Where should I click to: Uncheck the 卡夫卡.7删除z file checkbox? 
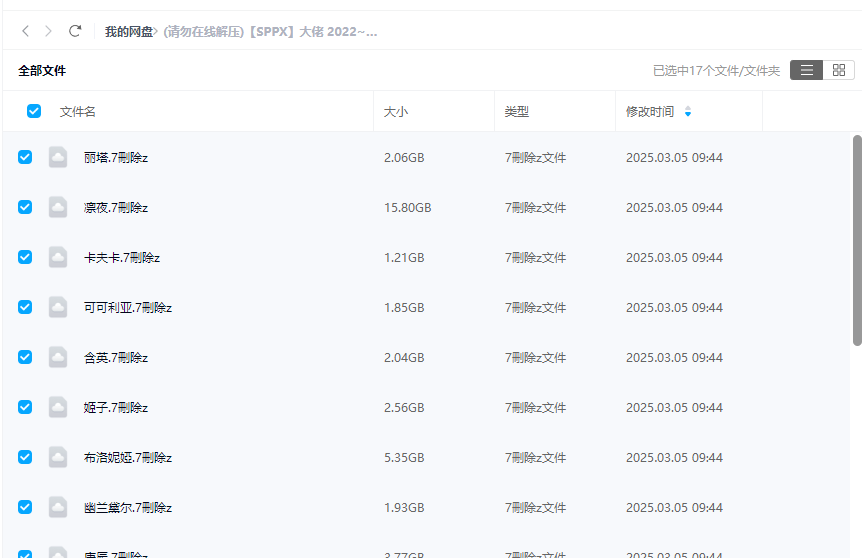pos(25,257)
